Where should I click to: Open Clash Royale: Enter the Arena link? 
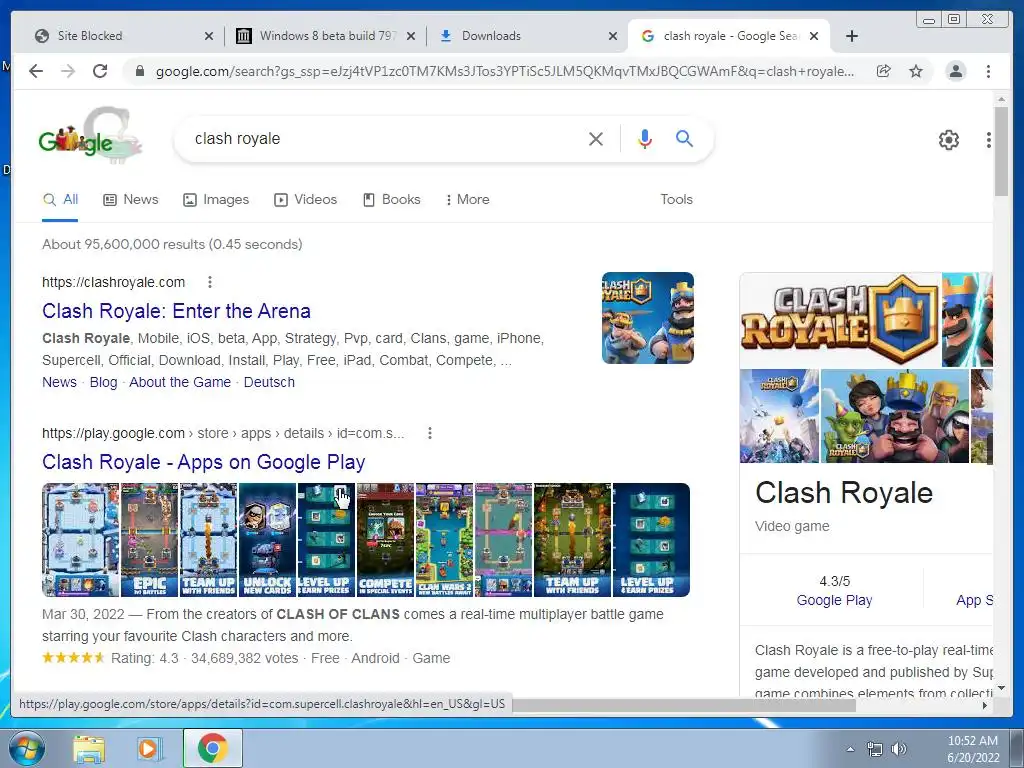[x=176, y=311]
